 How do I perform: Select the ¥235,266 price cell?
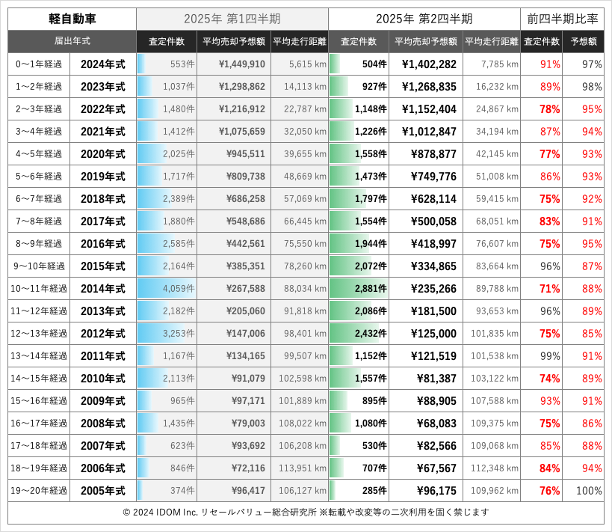point(426,289)
